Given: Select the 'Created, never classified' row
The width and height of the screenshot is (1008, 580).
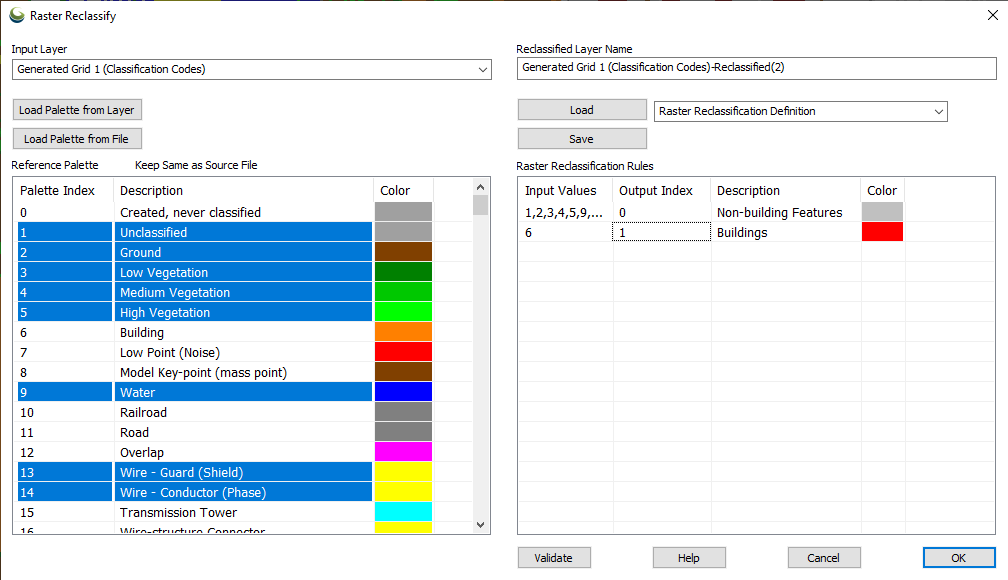Looking at the screenshot, I should [x=225, y=212].
